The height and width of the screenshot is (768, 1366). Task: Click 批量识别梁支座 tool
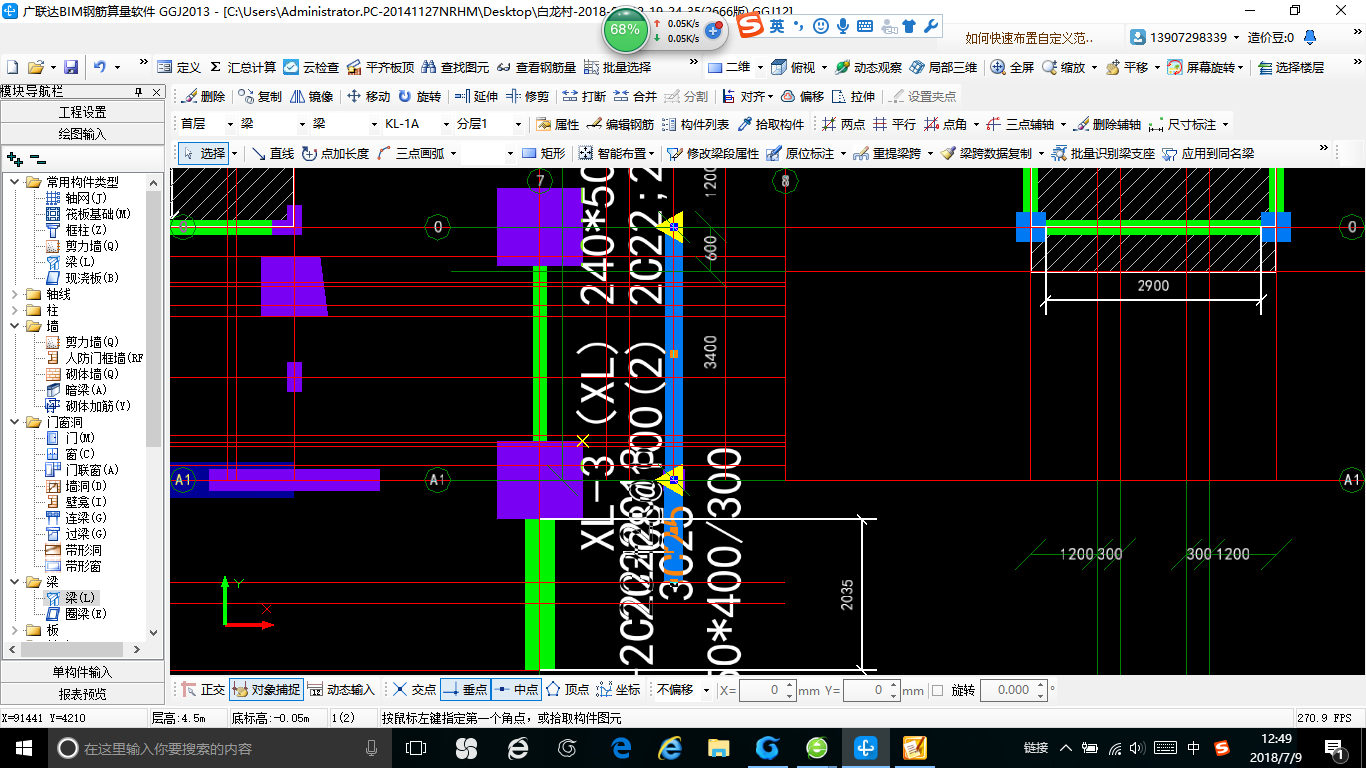(1102, 153)
